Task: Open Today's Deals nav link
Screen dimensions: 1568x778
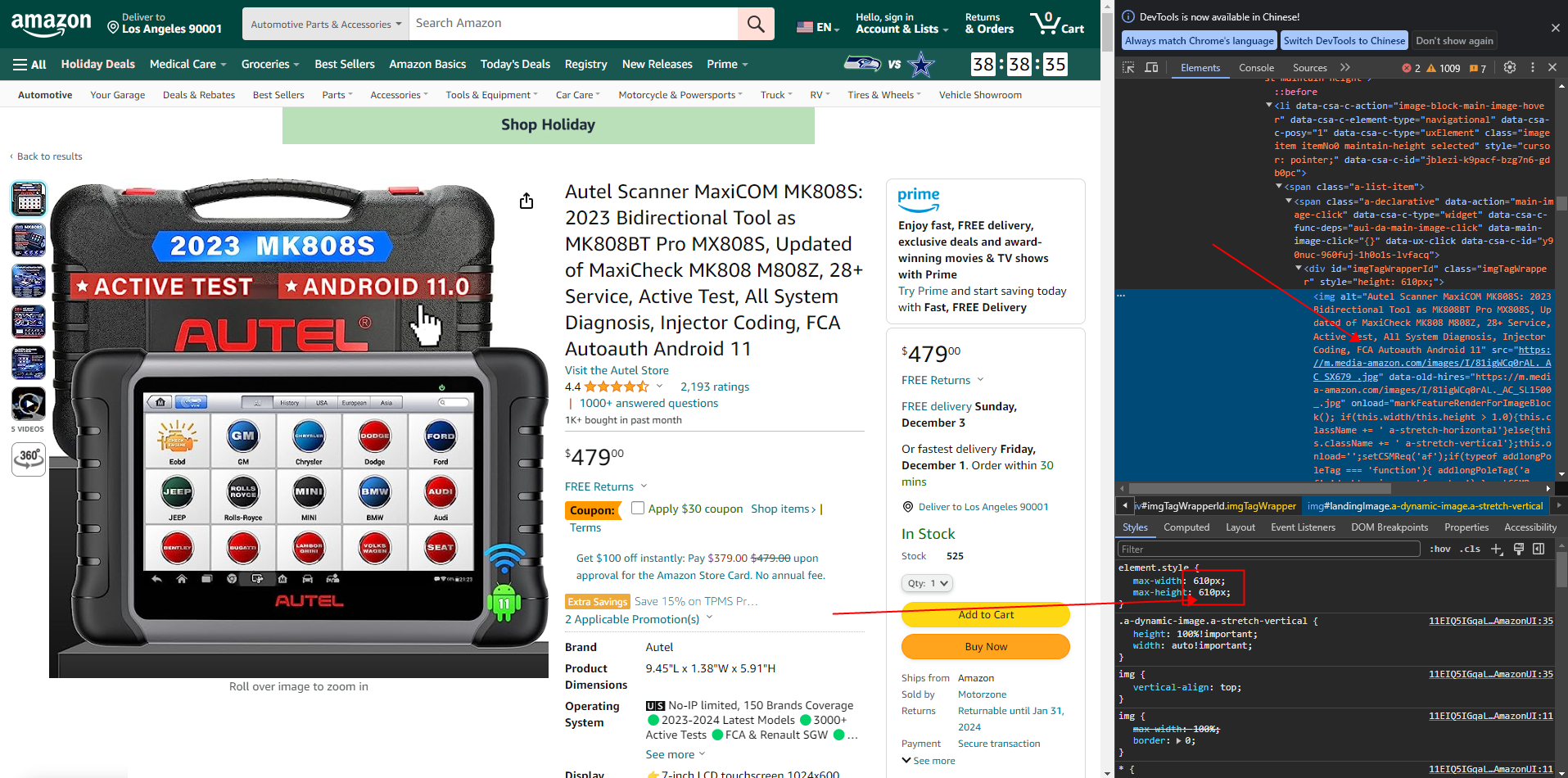Action: click(x=515, y=64)
